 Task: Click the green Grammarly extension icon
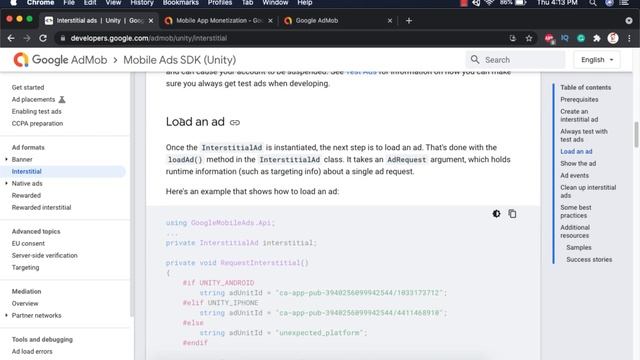click(581, 38)
